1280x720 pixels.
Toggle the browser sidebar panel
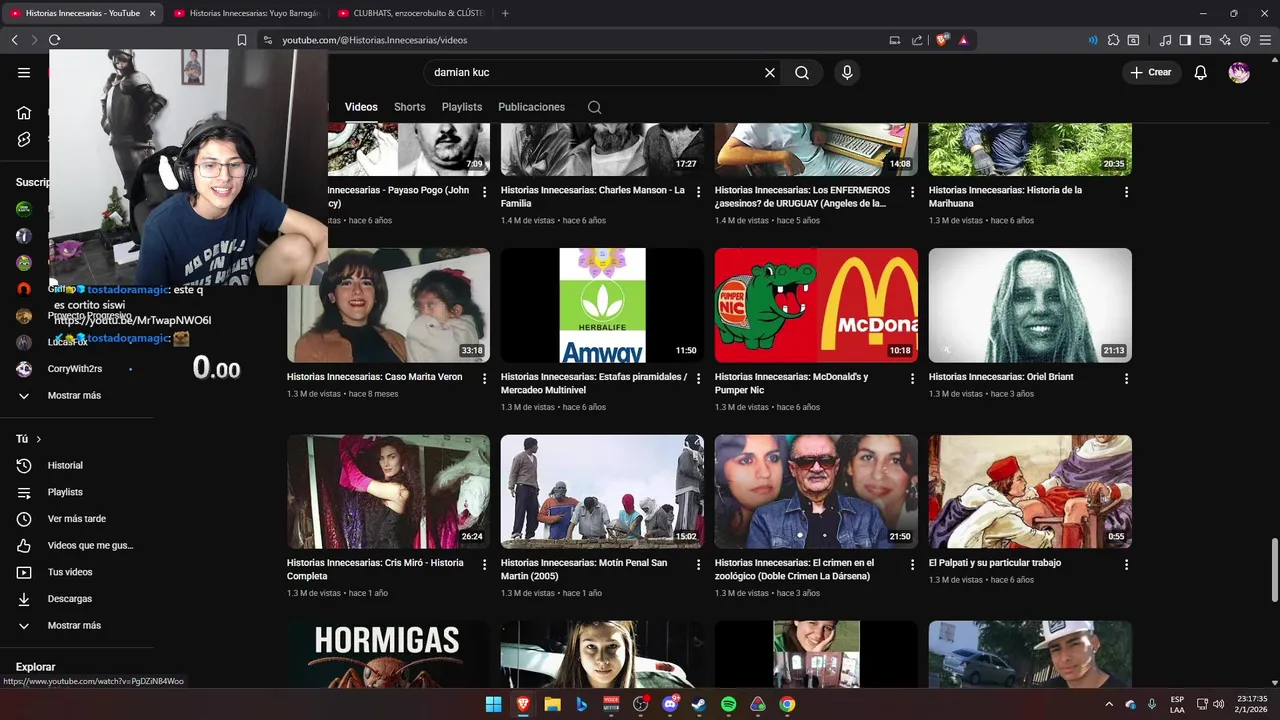tap(1185, 40)
